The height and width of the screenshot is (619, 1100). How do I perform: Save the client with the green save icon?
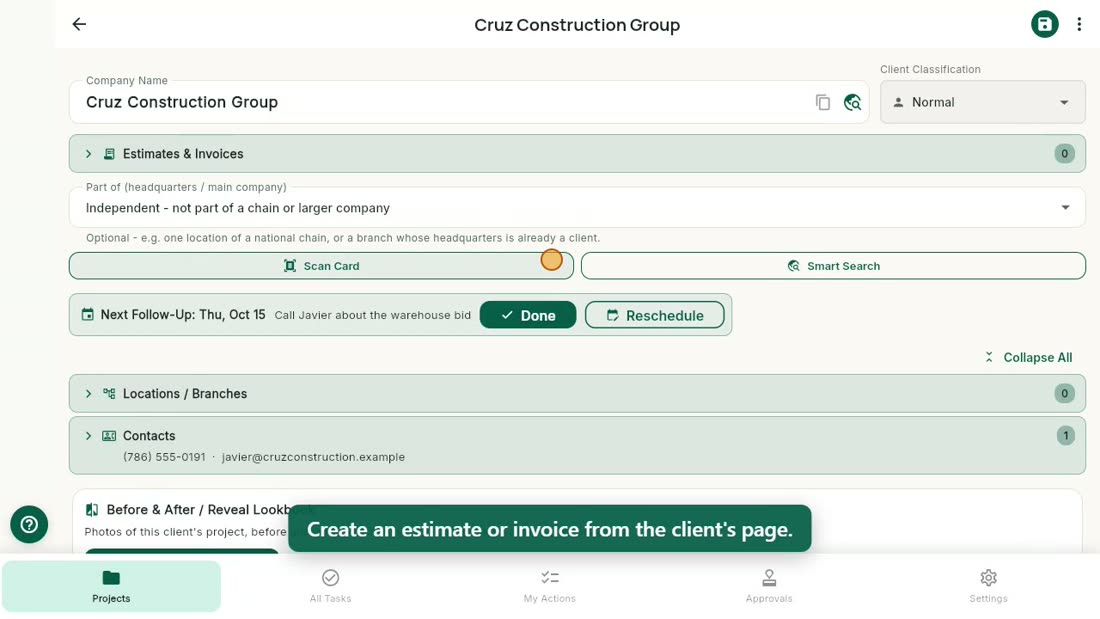[x=1044, y=25]
